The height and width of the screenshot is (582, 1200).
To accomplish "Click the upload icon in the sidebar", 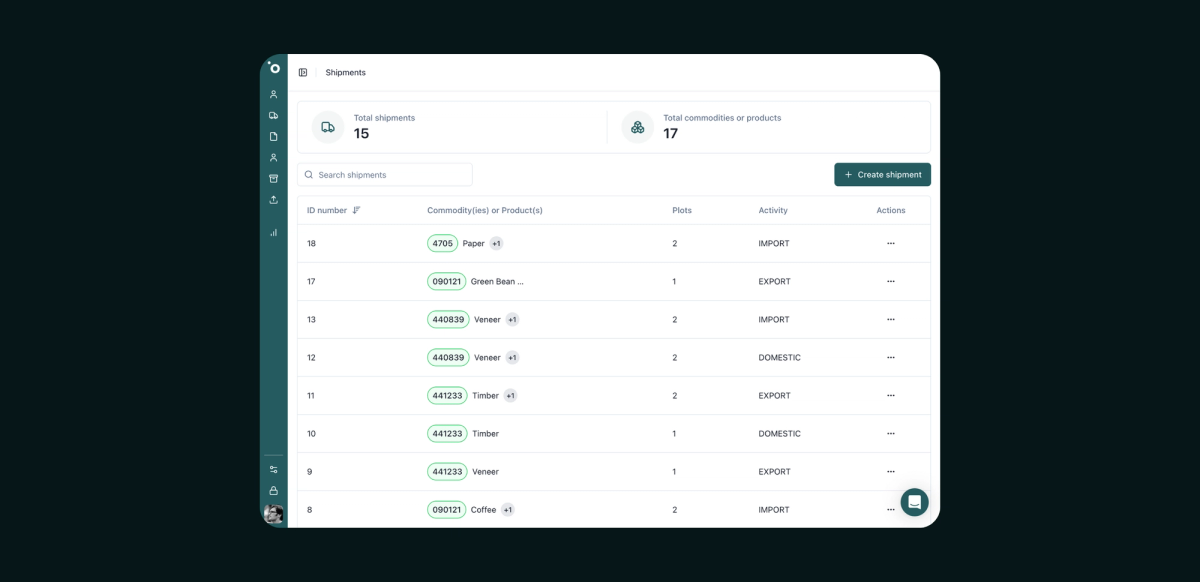I will tap(274, 200).
